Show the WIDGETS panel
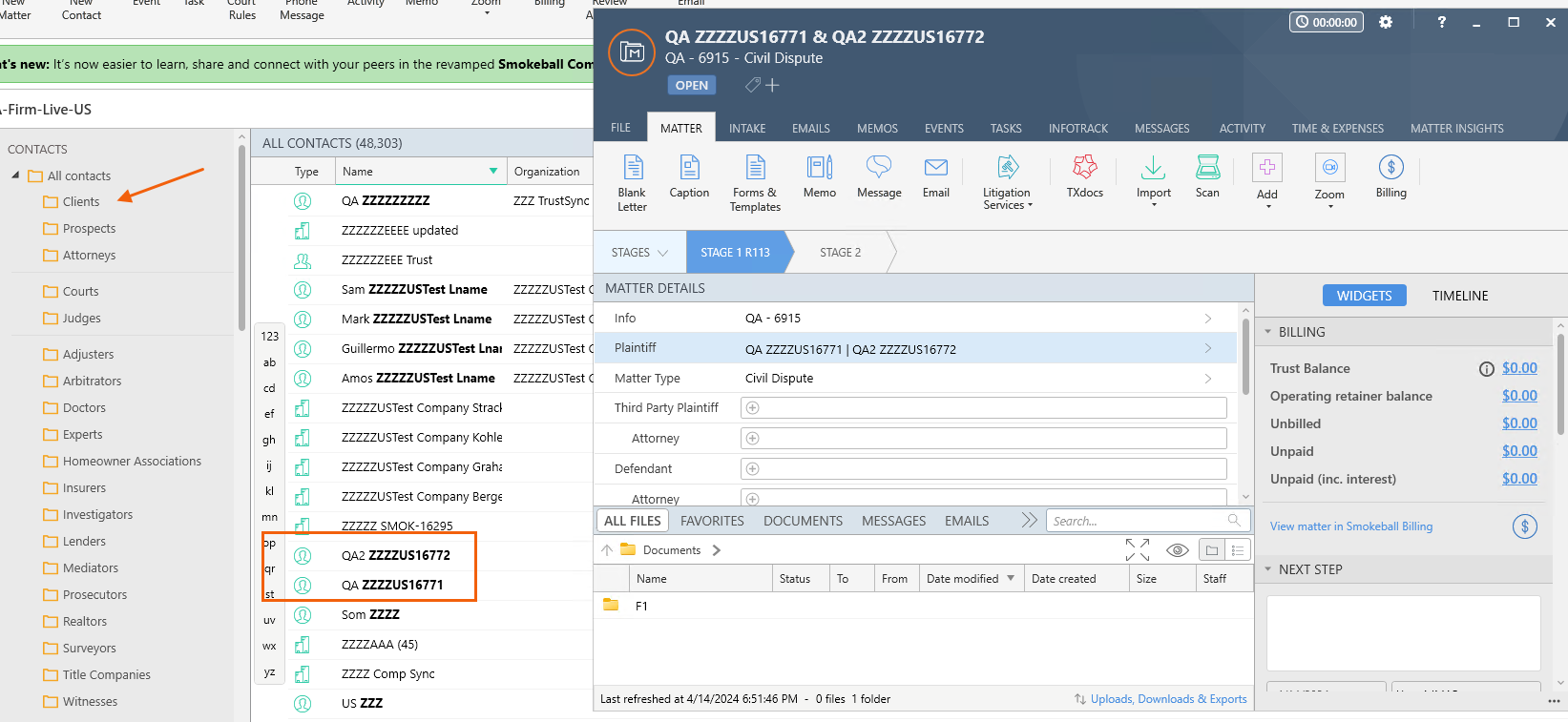 1364,296
